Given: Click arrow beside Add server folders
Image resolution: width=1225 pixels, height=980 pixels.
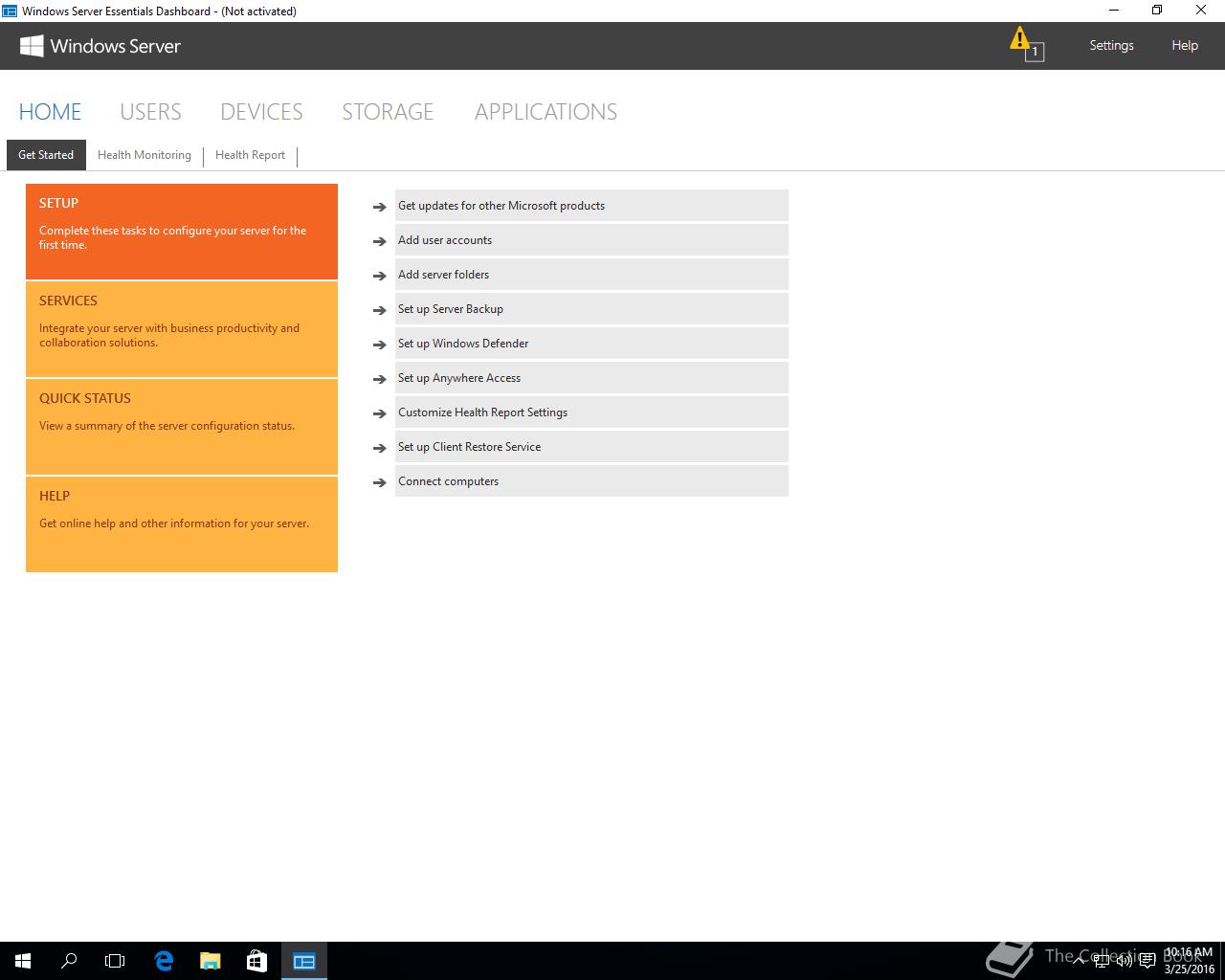Looking at the screenshot, I should tap(380, 276).
